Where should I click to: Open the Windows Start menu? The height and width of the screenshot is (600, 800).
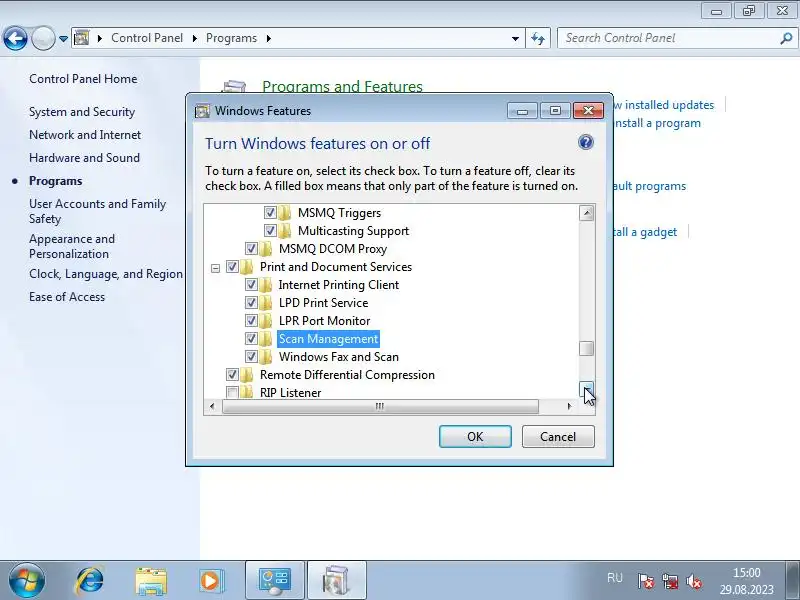tap(27, 581)
